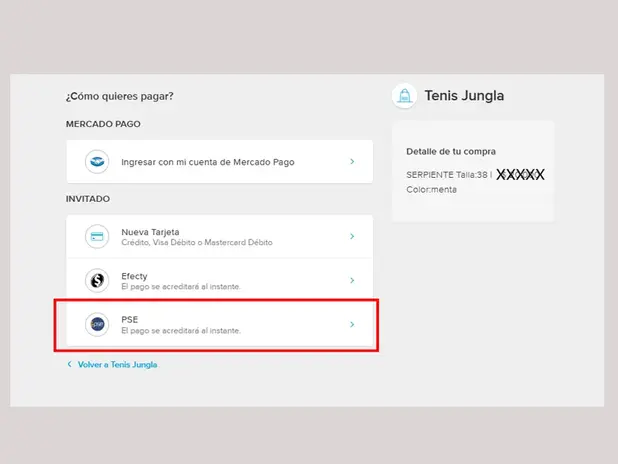Viewport: 618px width, 464px height.
Task: Click the SERPIENTE Talla:38 item text
Action: point(447,175)
